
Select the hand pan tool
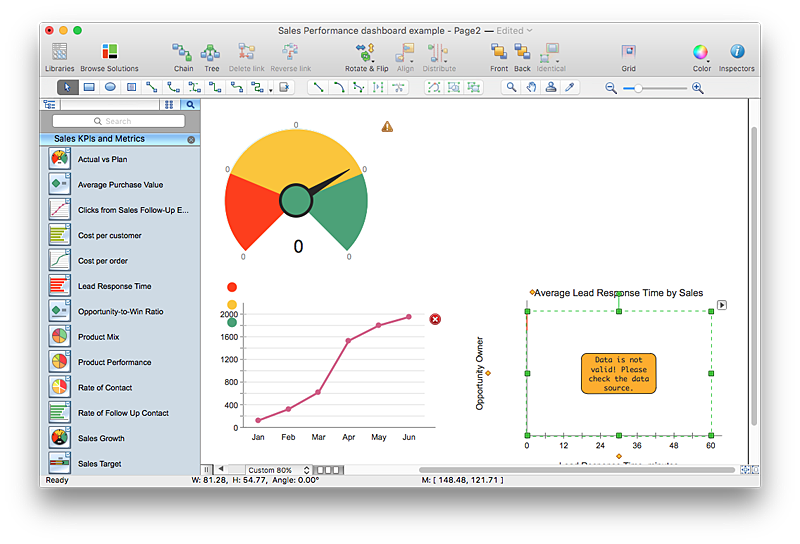(530, 88)
